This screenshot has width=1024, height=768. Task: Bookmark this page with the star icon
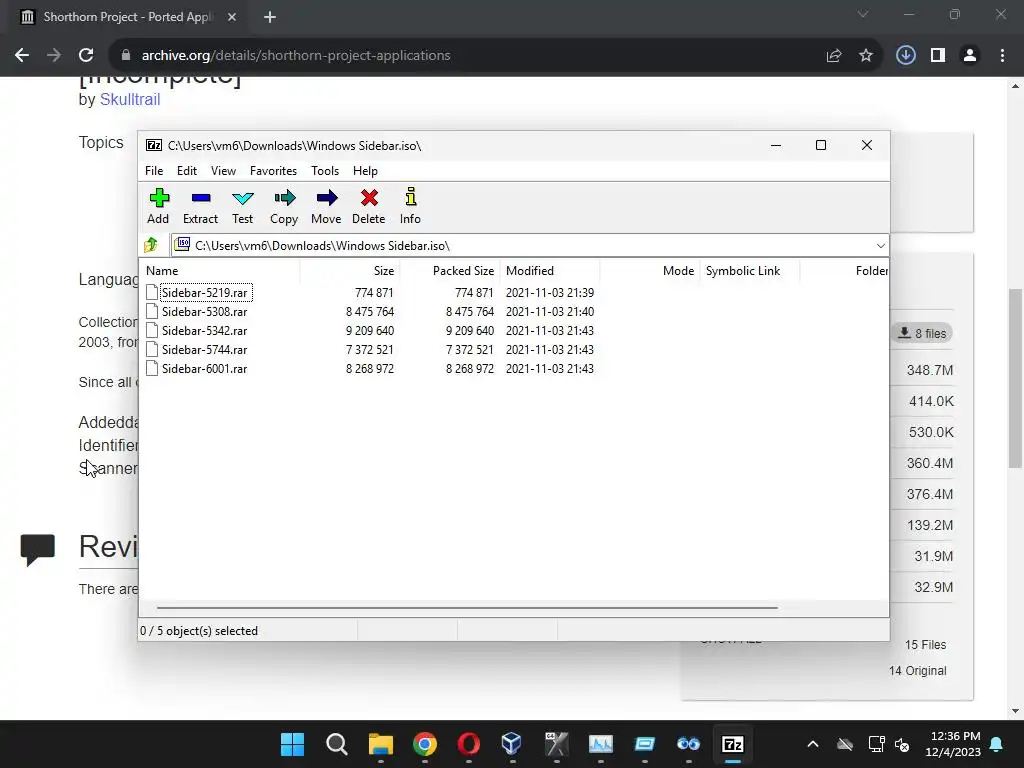coord(866,56)
